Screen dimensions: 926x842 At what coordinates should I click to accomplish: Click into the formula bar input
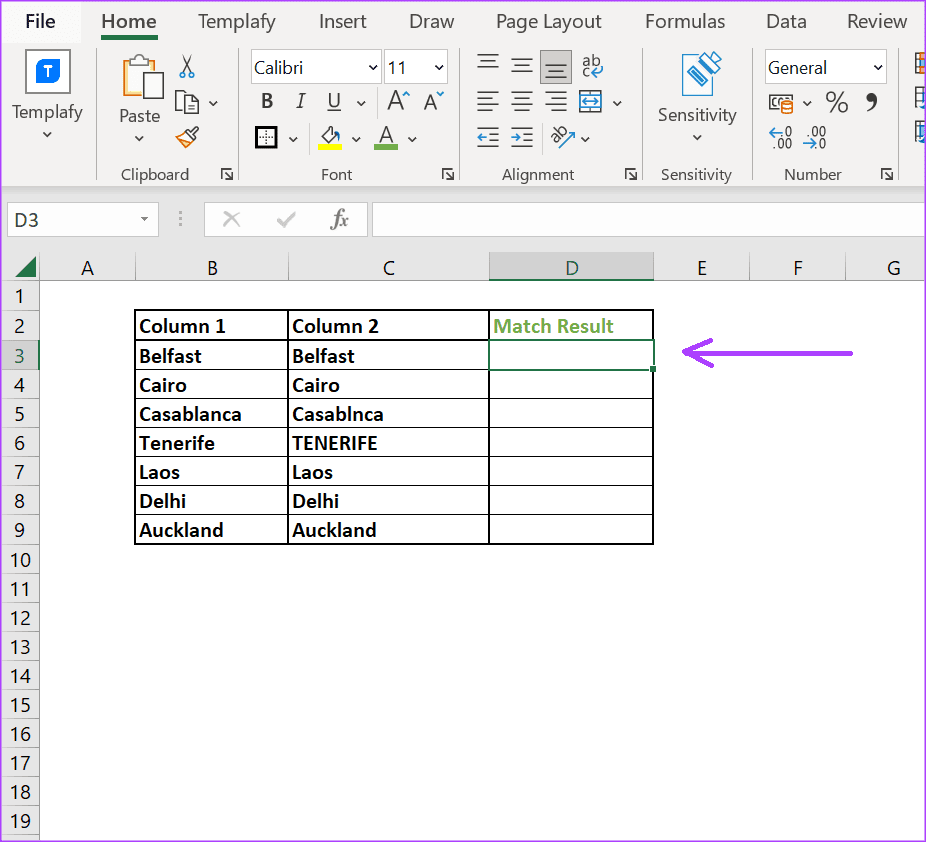[648, 220]
